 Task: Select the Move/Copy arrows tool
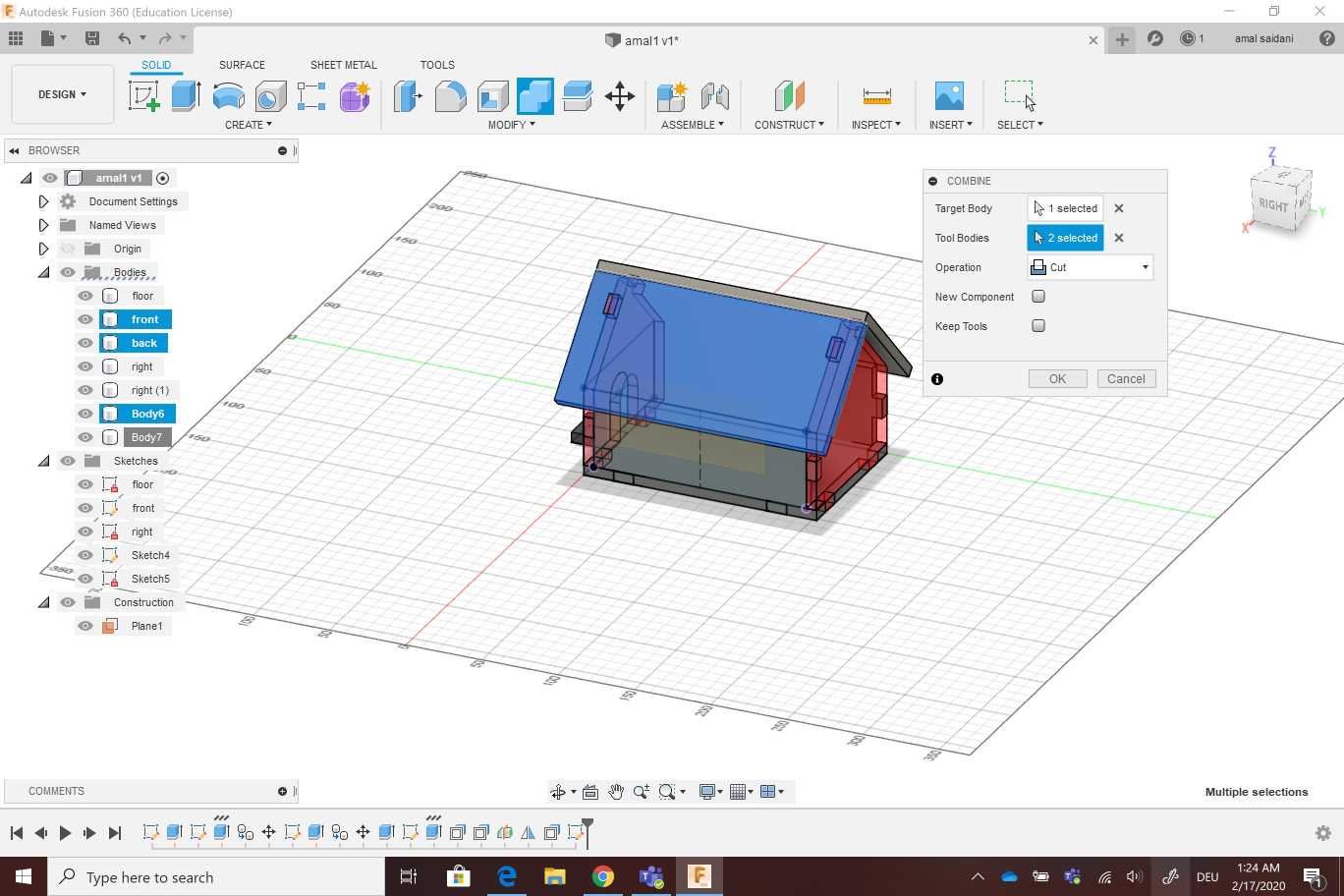pyautogui.click(x=619, y=96)
